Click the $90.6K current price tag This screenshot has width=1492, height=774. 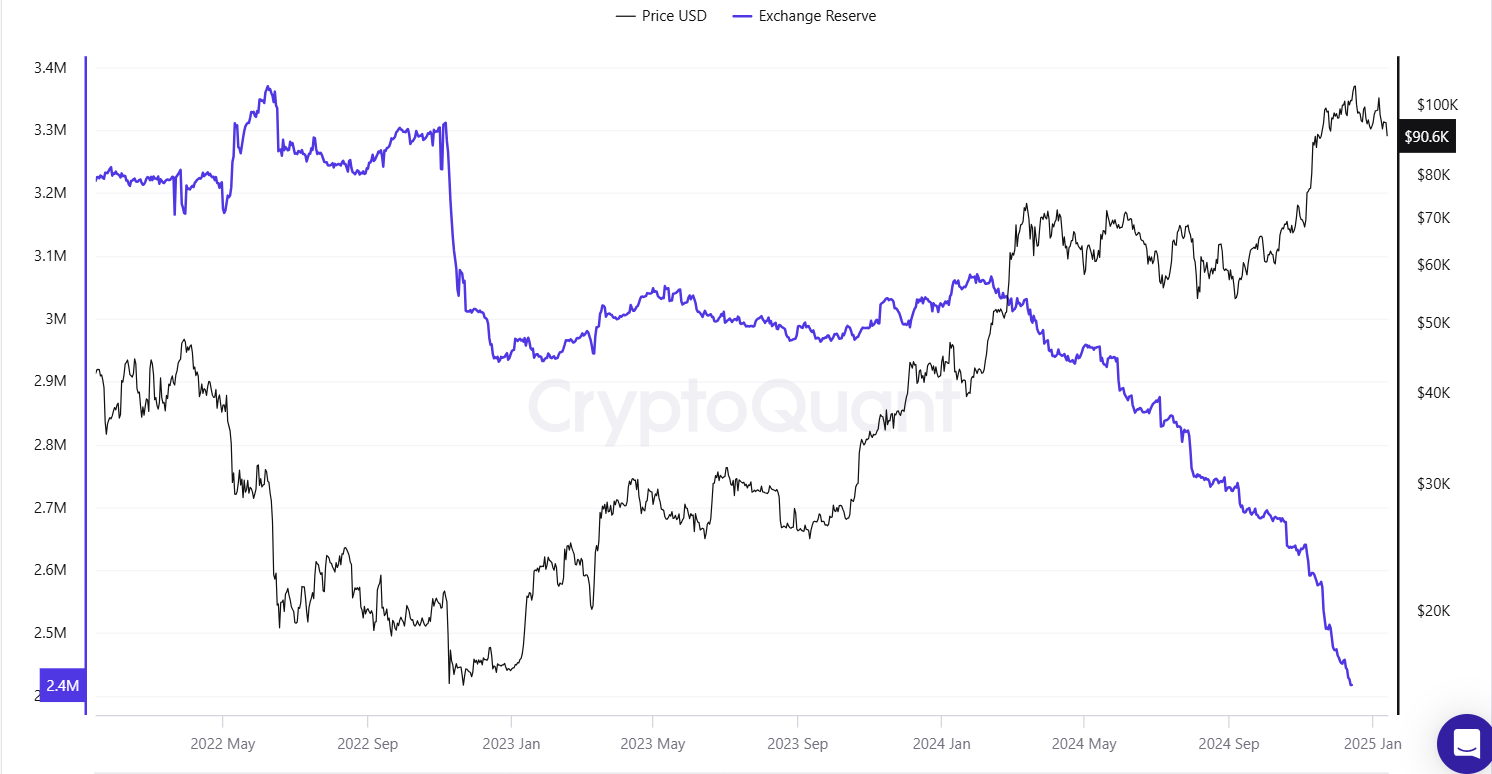[x=1426, y=137]
